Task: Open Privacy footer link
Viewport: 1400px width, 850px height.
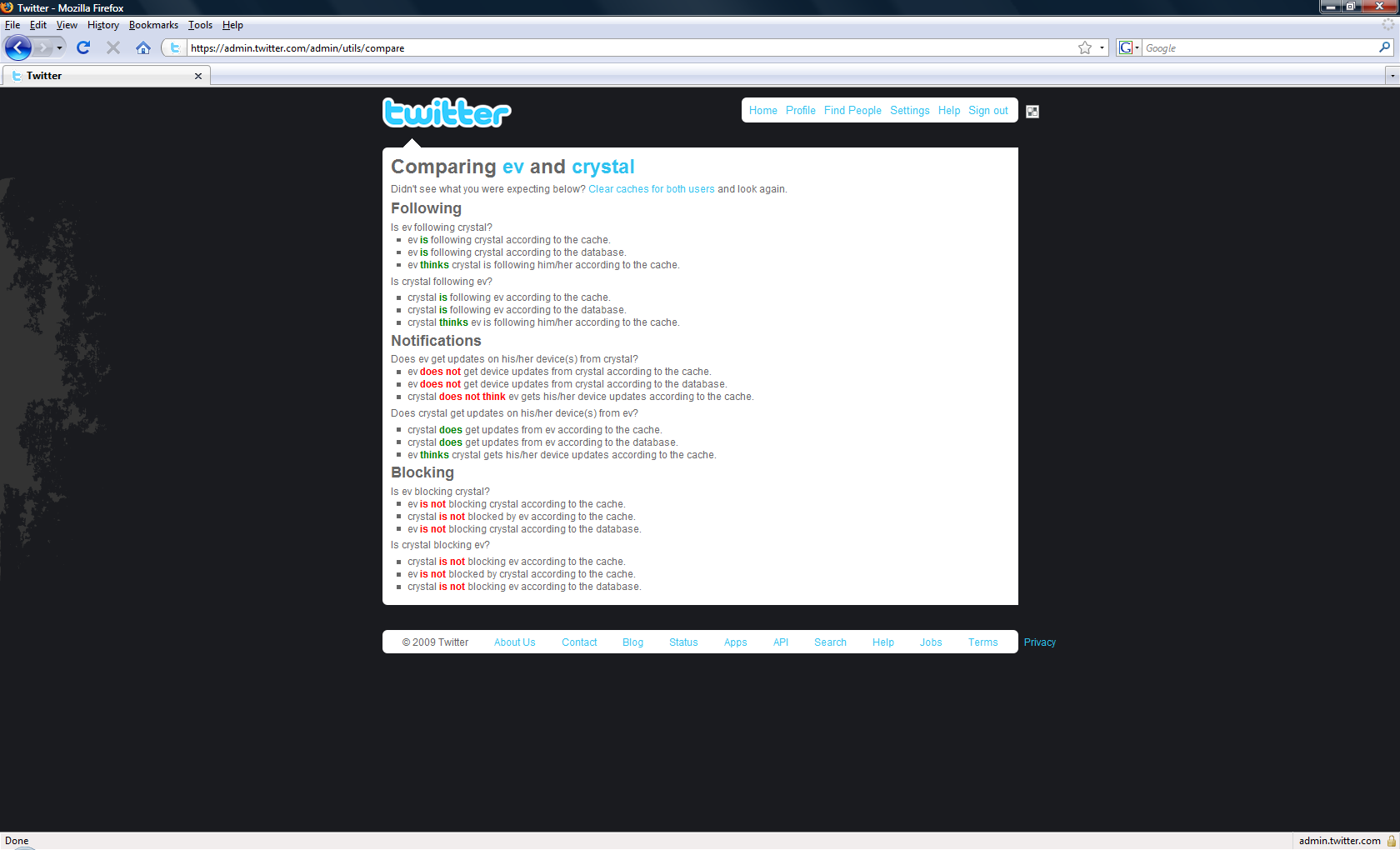Action: click(x=1040, y=642)
